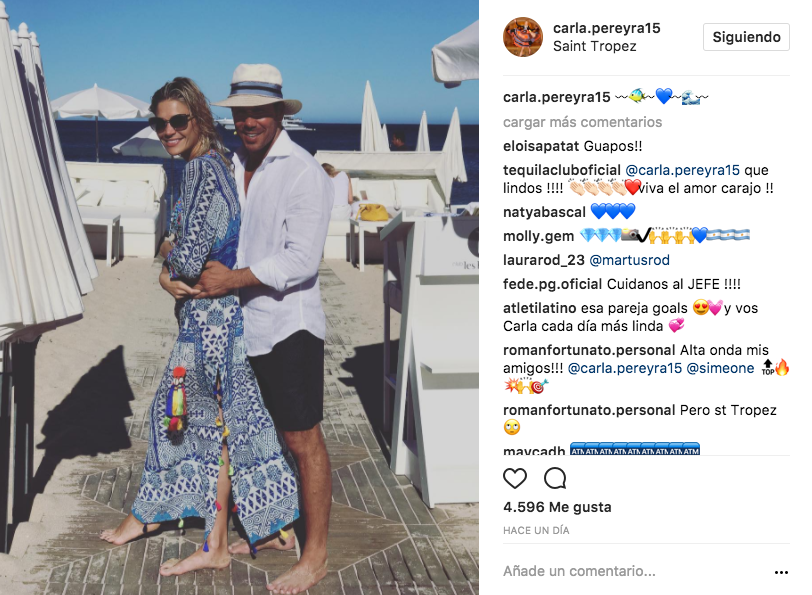This screenshot has width=812, height=595.
Task: Toggle the Siguiendo follow button
Action: 746,37
